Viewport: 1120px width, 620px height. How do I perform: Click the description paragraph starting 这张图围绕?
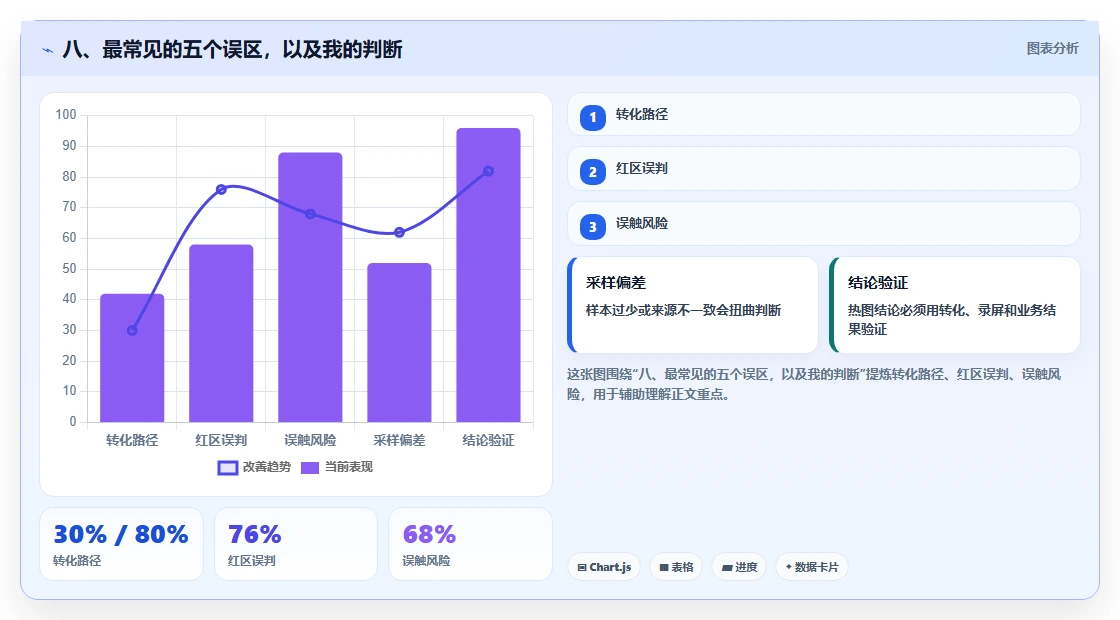click(814, 384)
